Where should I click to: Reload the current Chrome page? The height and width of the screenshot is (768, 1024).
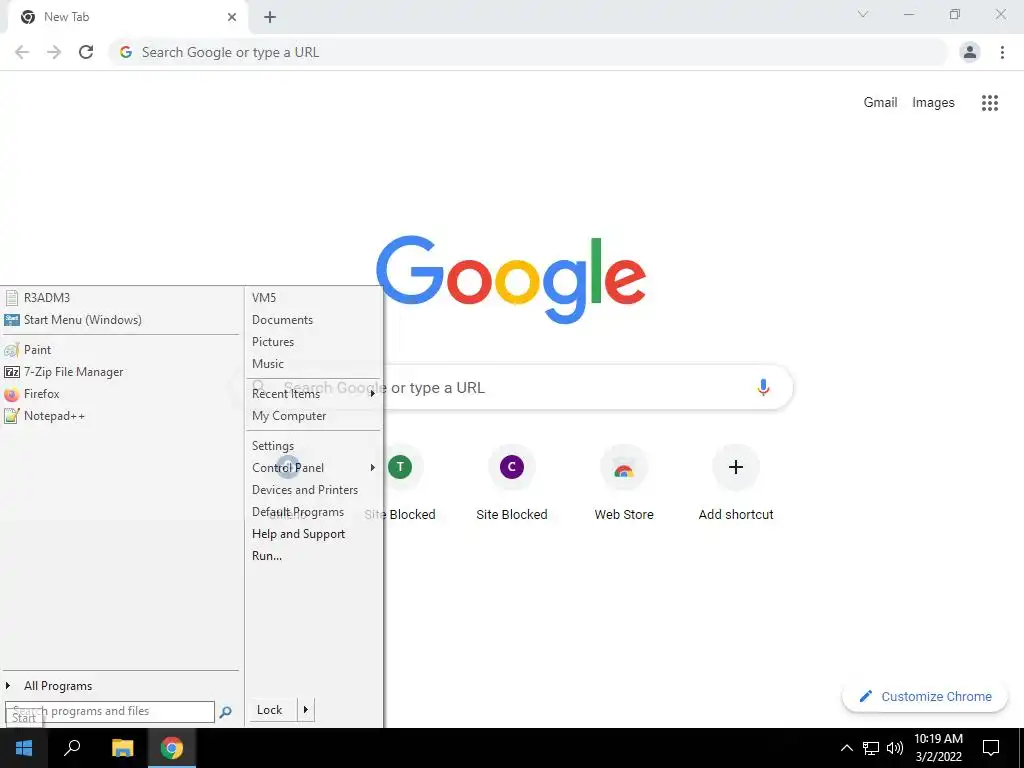pyautogui.click(x=86, y=52)
